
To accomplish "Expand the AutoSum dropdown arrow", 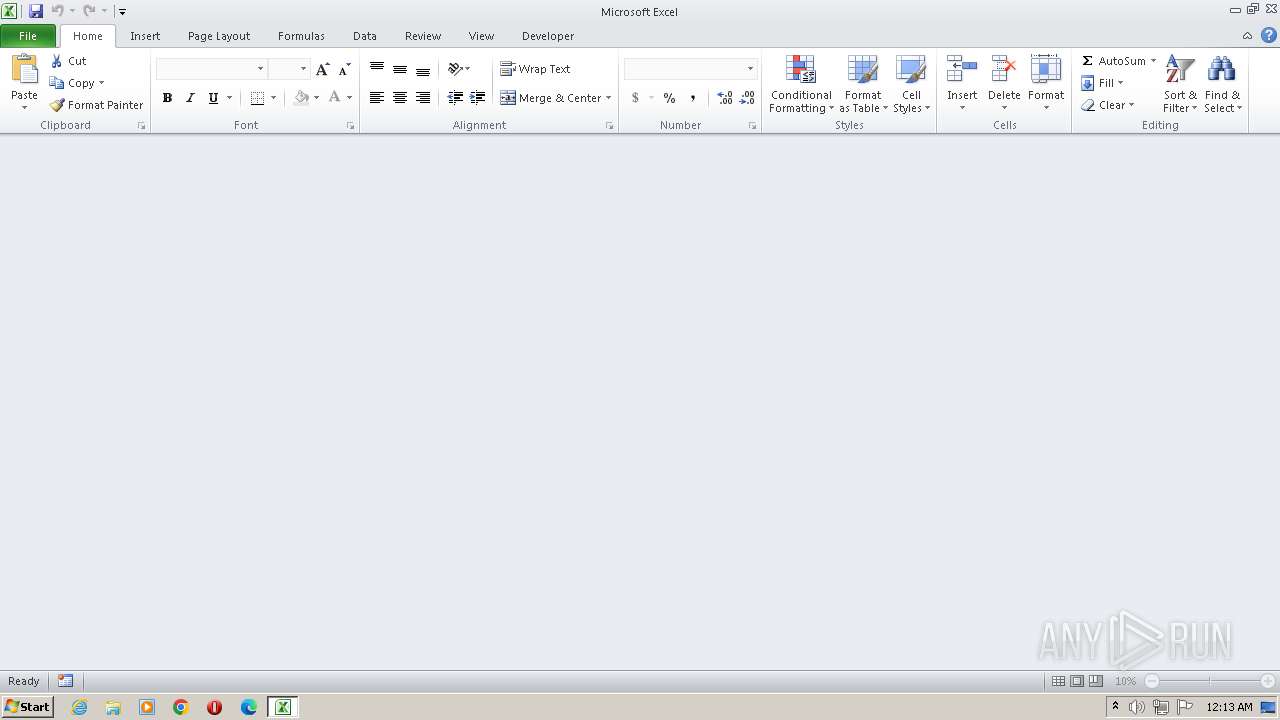I will pos(1153,61).
